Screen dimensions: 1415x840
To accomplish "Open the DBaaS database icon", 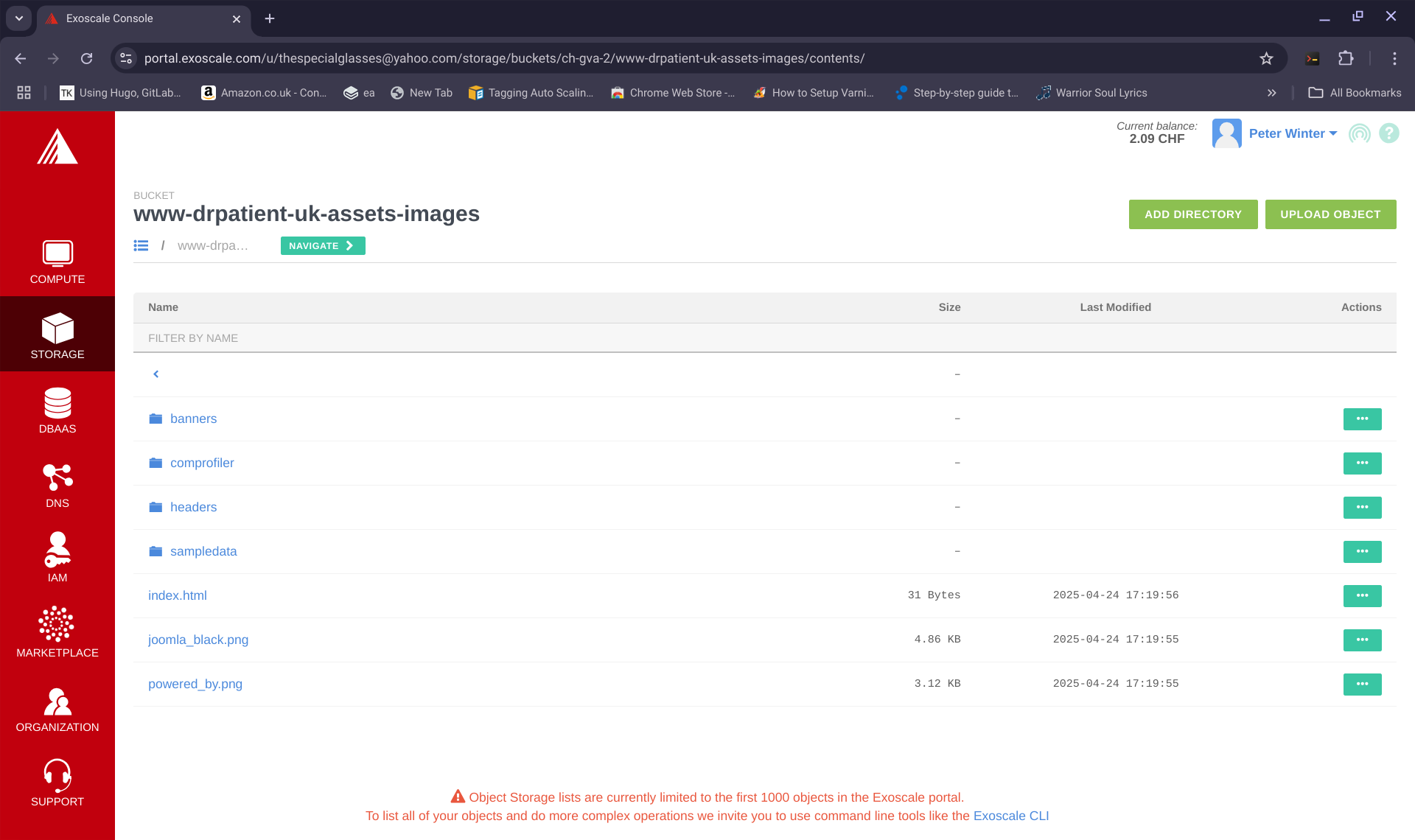I will 57,403.
